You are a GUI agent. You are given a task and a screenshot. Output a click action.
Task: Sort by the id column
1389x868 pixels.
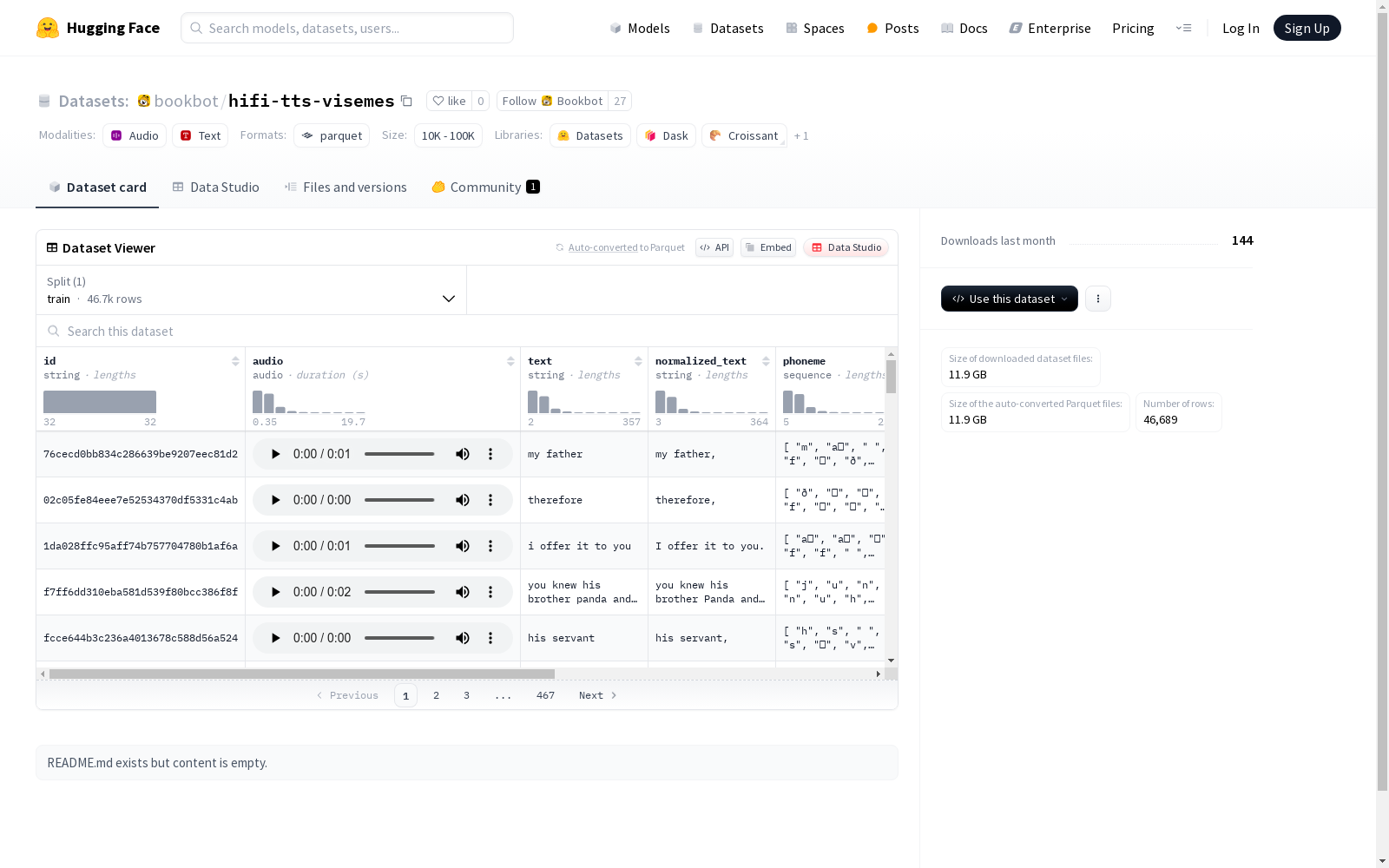(x=235, y=361)
